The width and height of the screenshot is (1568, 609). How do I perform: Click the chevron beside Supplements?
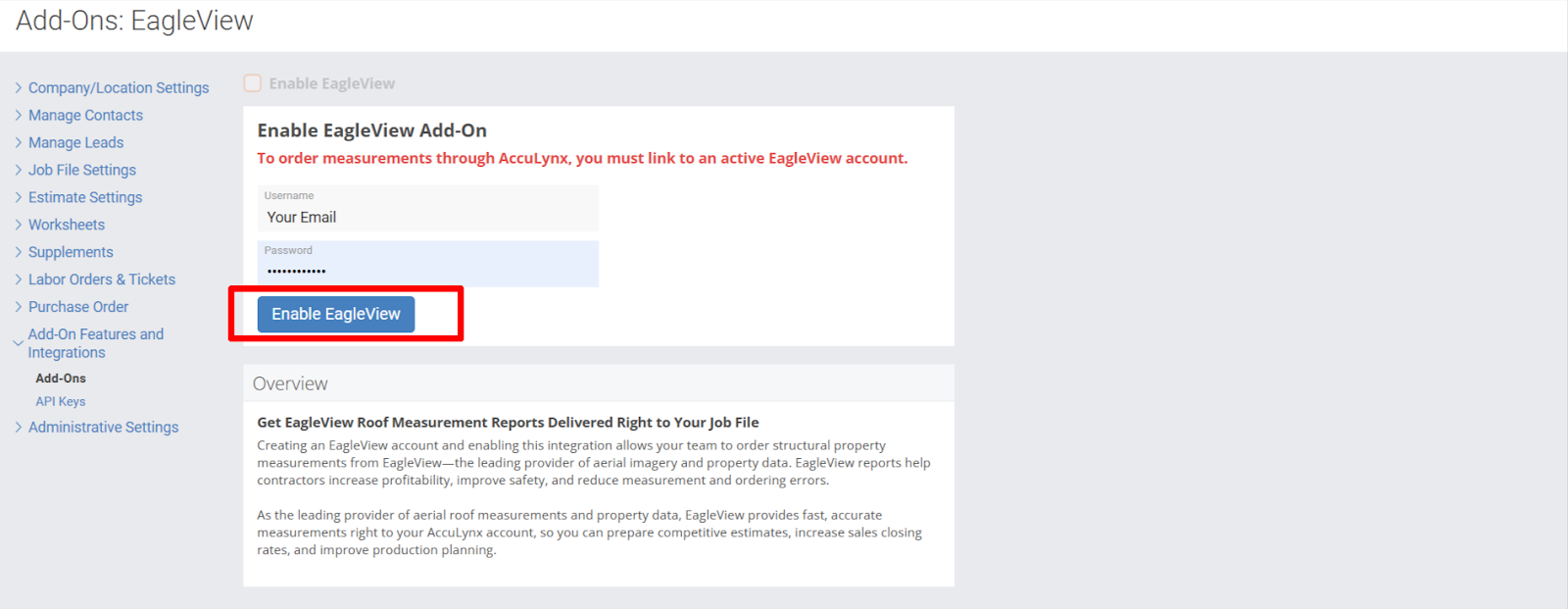click(x=19, y=252)
